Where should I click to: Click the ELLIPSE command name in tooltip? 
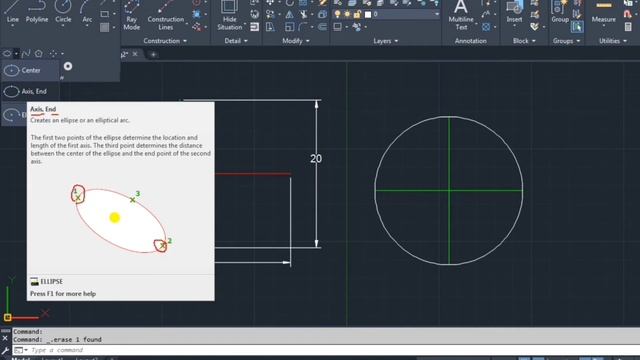click(x=51, y=281)
